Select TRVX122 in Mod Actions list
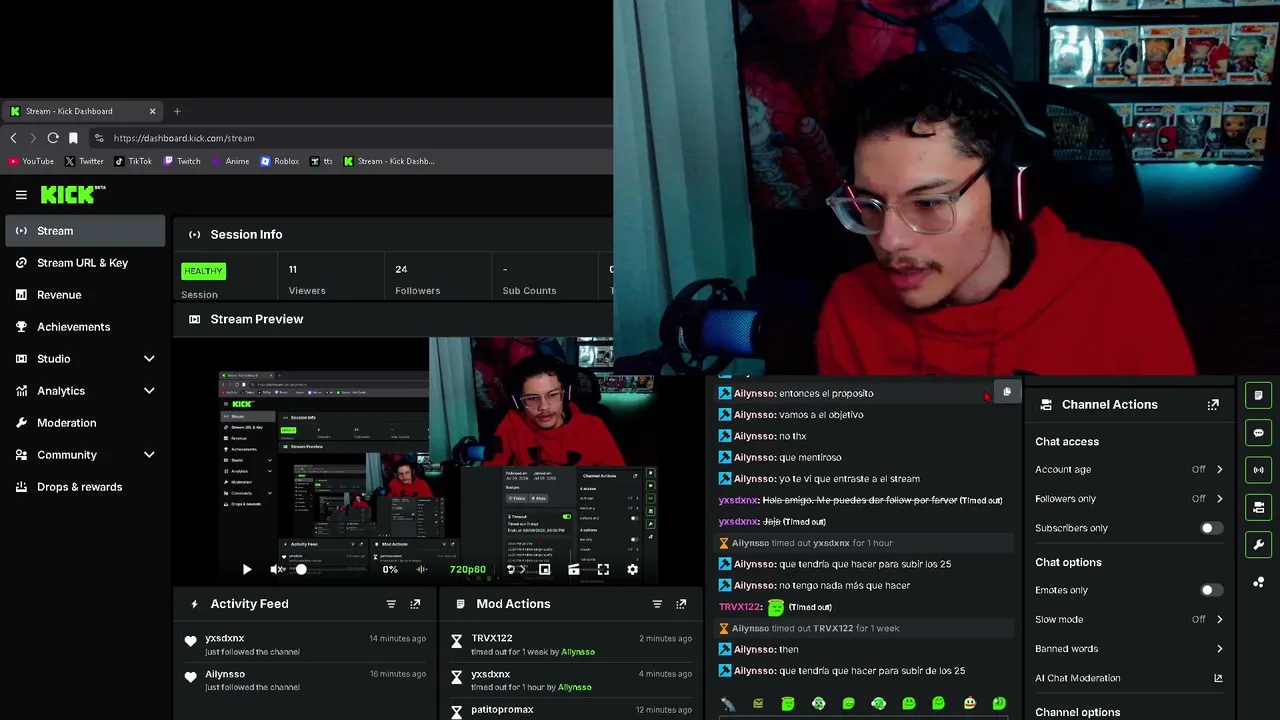This screenshot has width=1280, height=720. click(492, 638)
